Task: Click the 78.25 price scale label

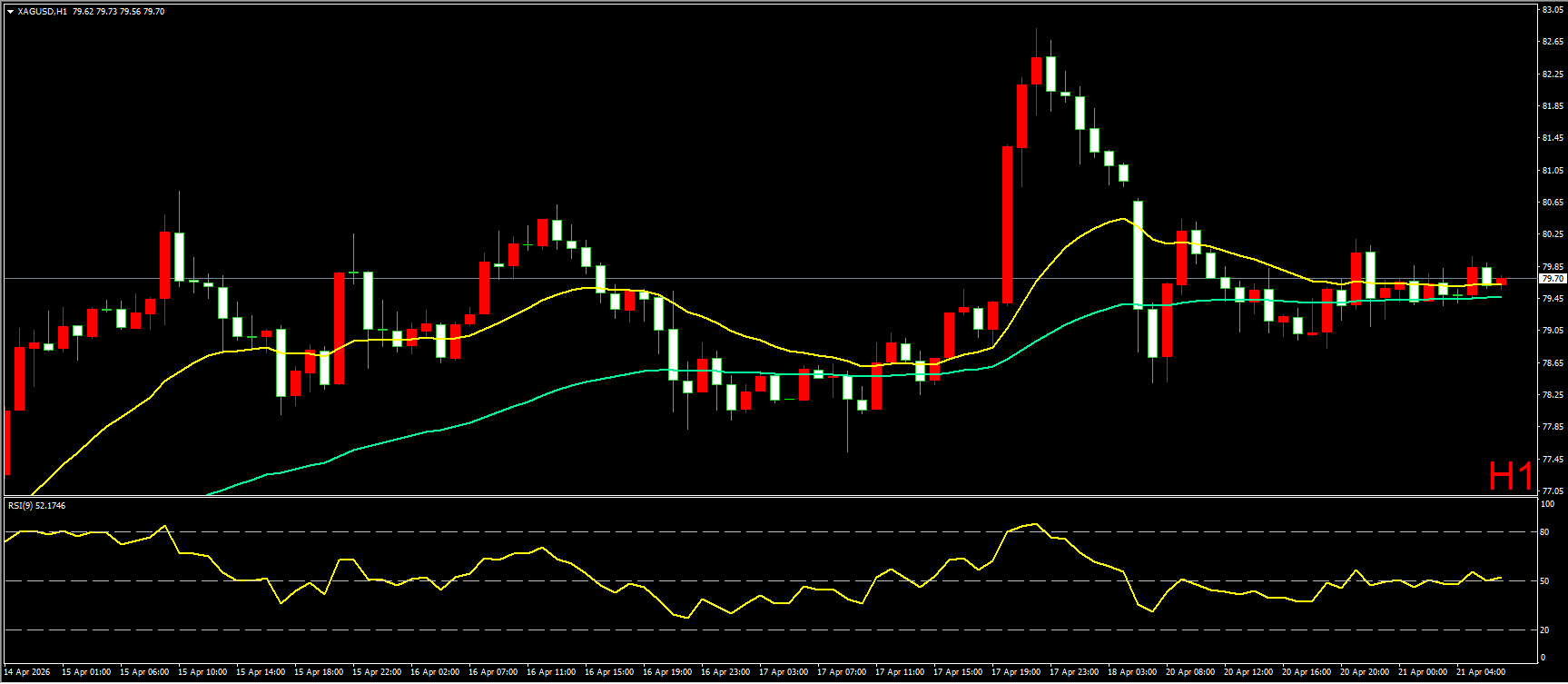Action: pos(1553,395)
